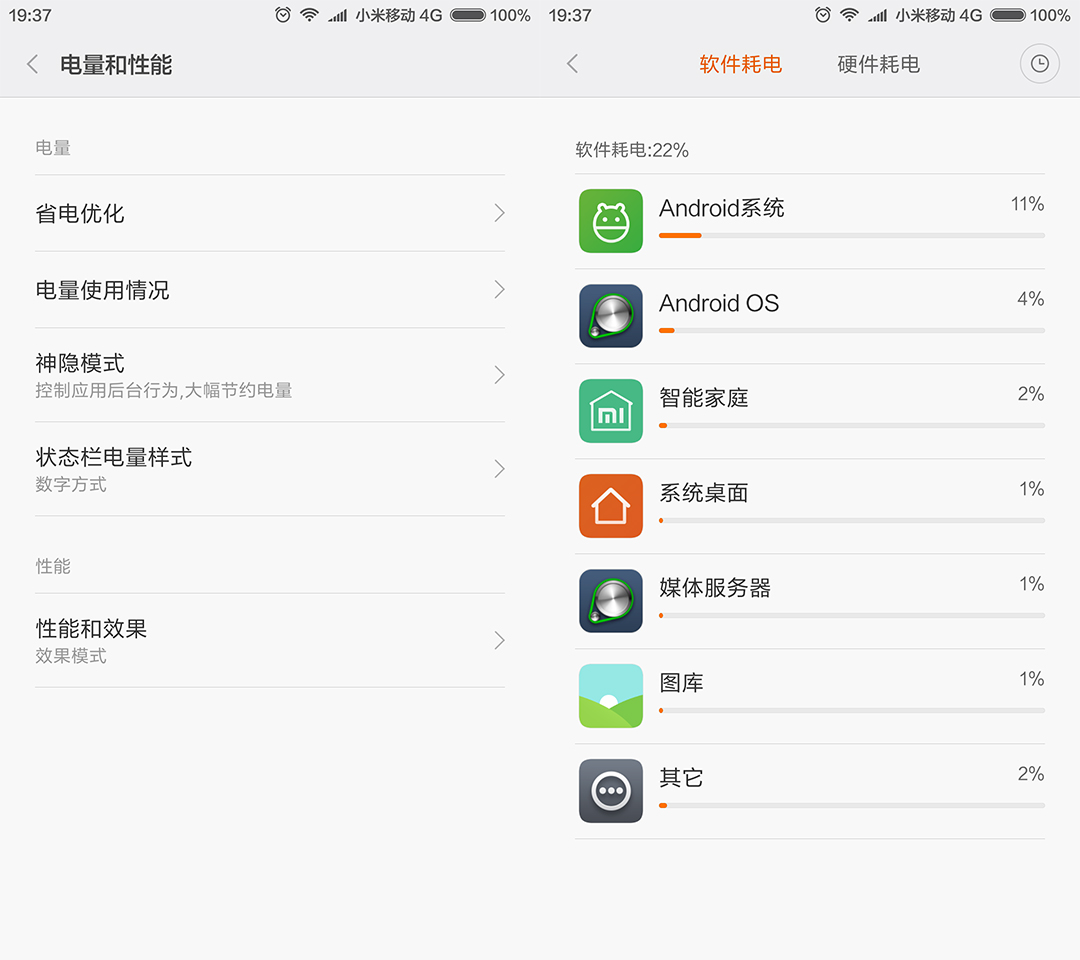Image resolution: width=1080 pixels, height=960 pixels.
Task: Tap back arrow beside 软件耗电 tab
Action: pyautogui.click(x=572, y=64)
